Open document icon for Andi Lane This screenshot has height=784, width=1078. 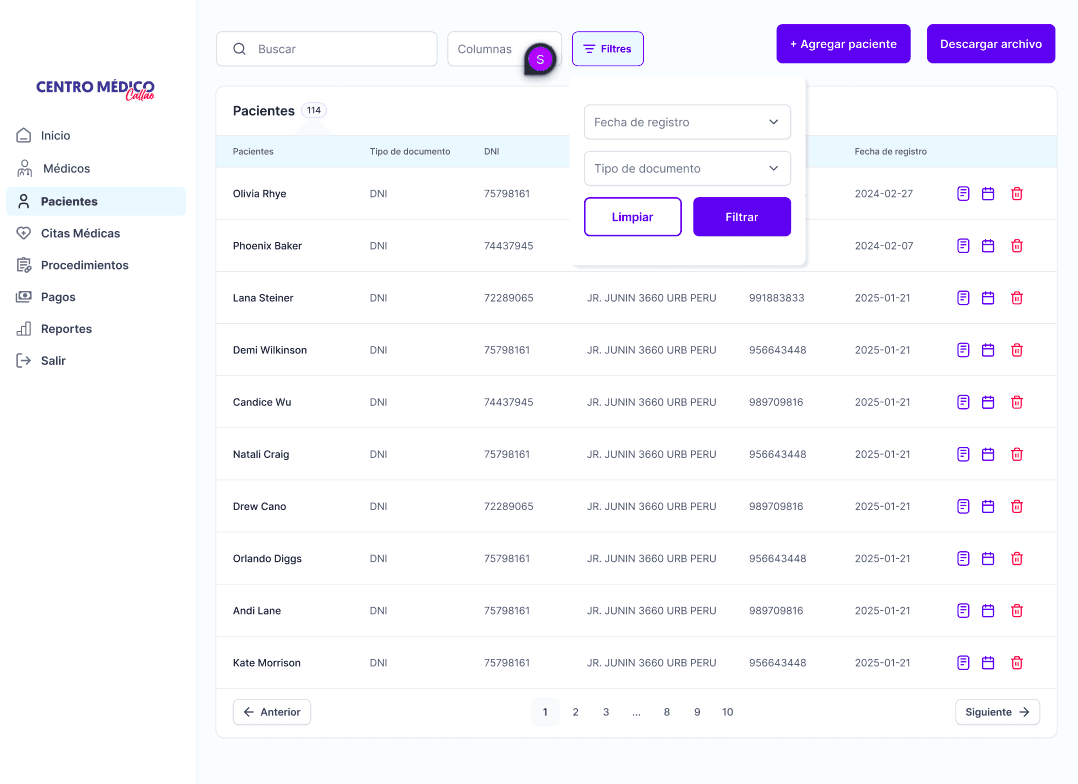[x=963, y=611]
